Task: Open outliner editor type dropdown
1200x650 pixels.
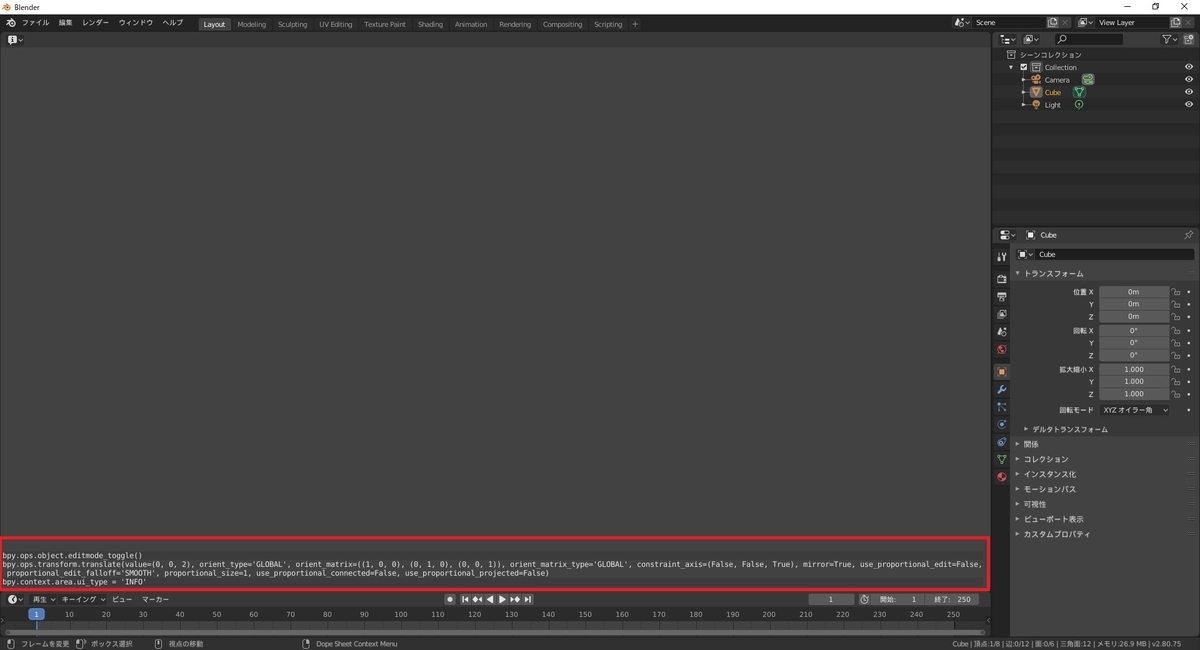Action: 1008,39
